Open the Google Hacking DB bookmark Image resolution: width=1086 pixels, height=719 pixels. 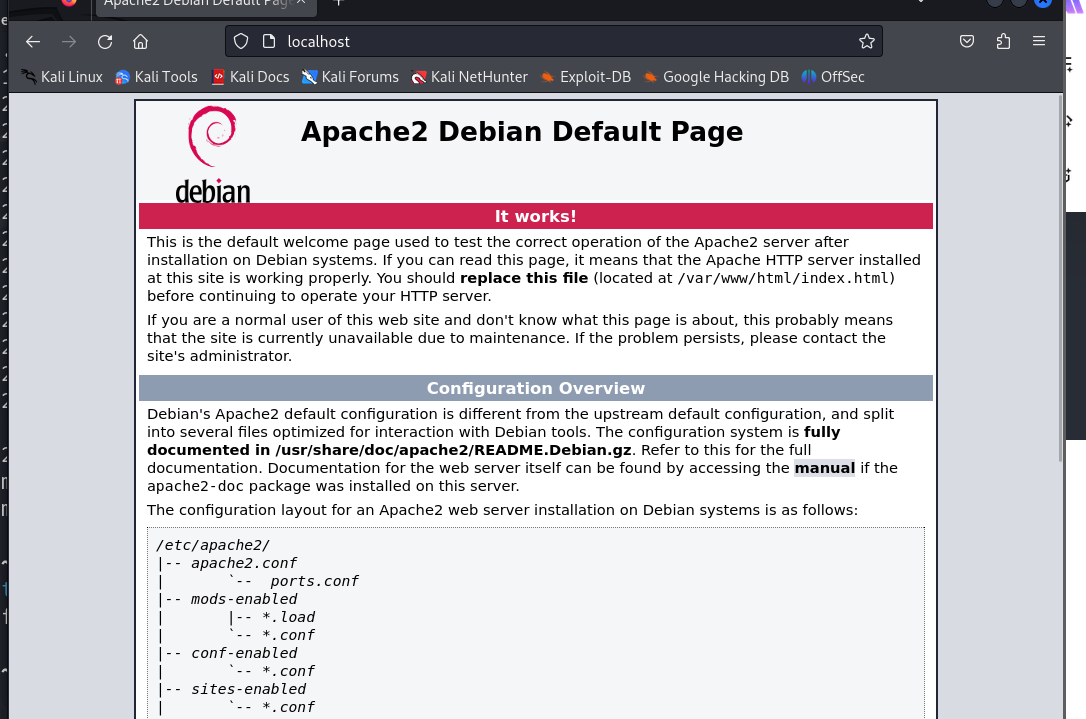point(716,77)
